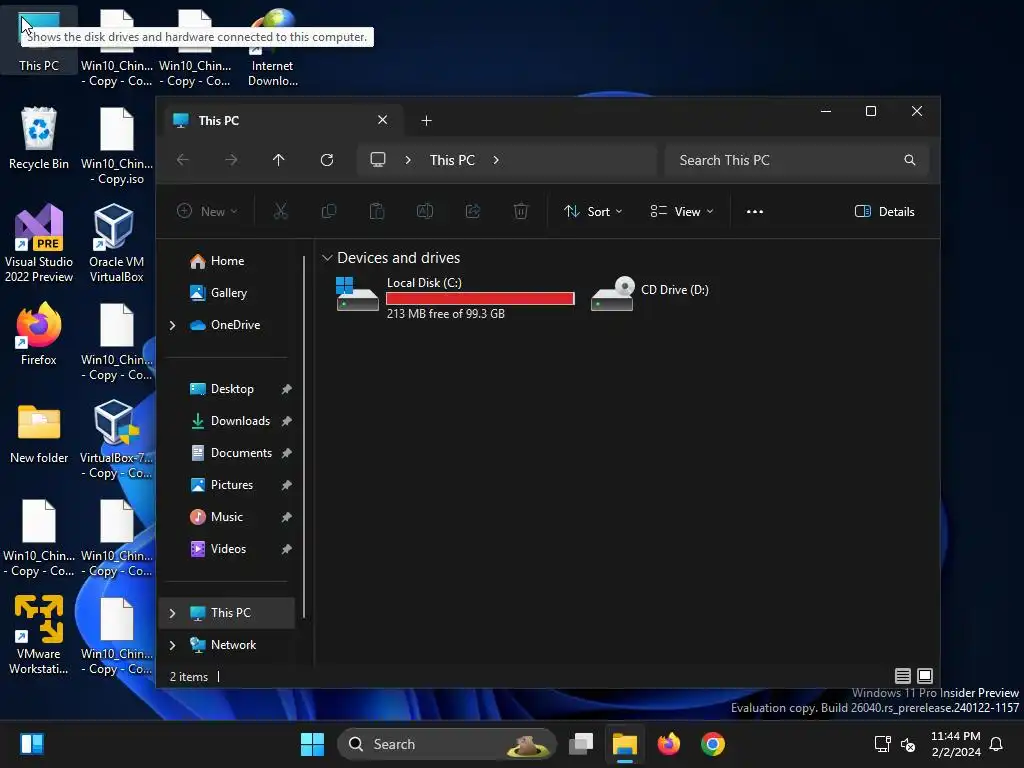Click the Paste clipboard icon
Screen dimensions: 1024x768
click(377, 211)
